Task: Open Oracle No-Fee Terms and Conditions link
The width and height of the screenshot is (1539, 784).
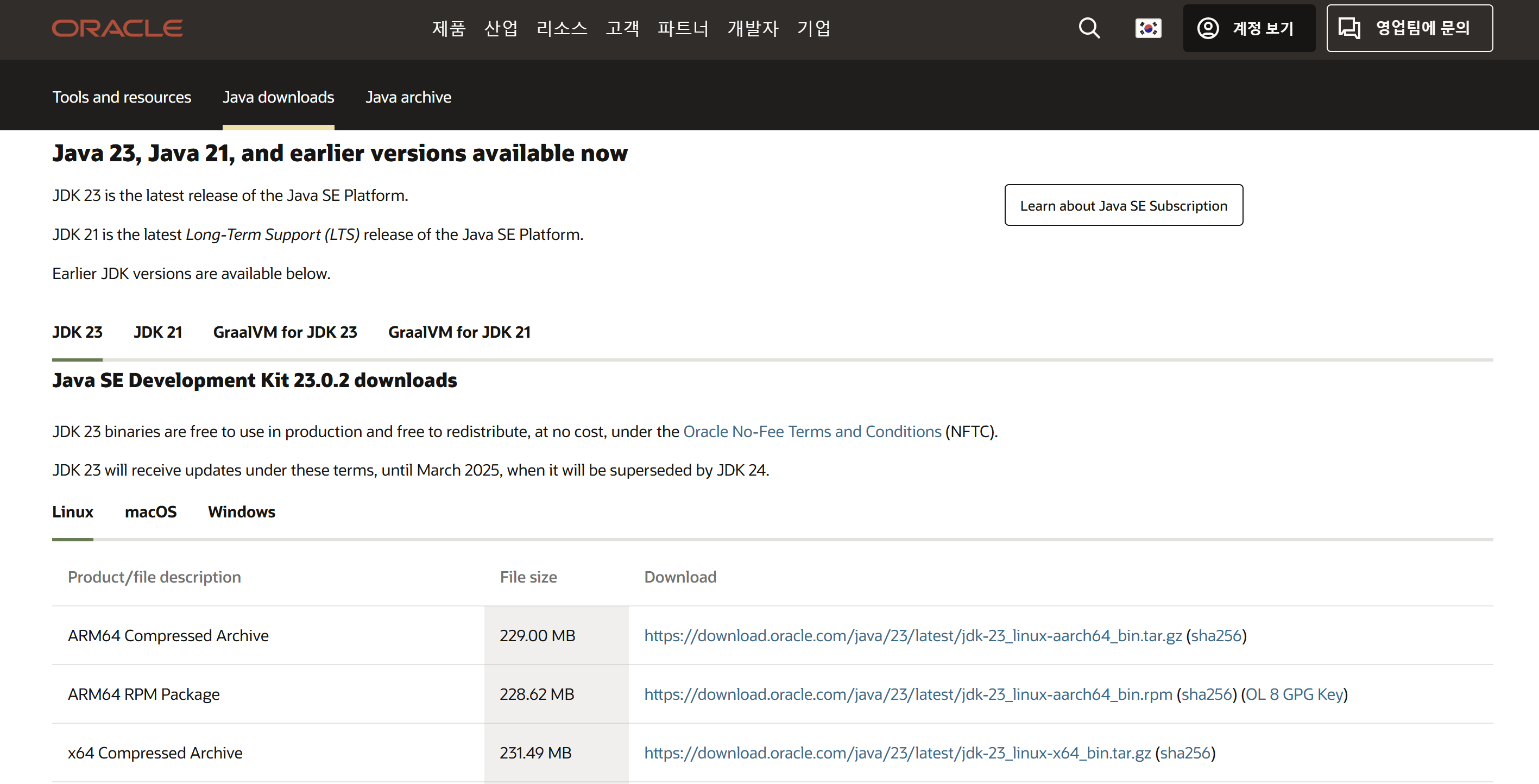Action: [812, 431]
